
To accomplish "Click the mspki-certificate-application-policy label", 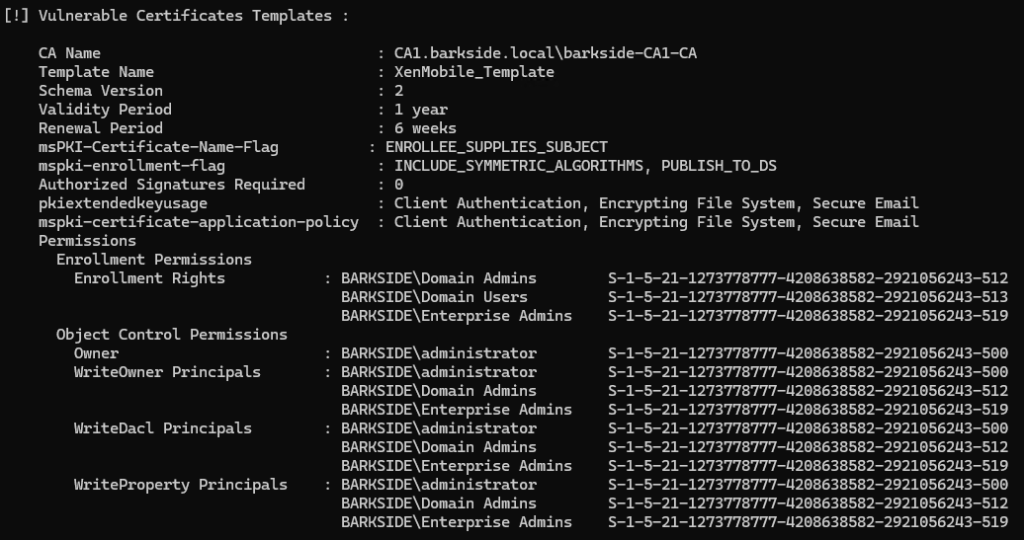I will coord(198,222).
